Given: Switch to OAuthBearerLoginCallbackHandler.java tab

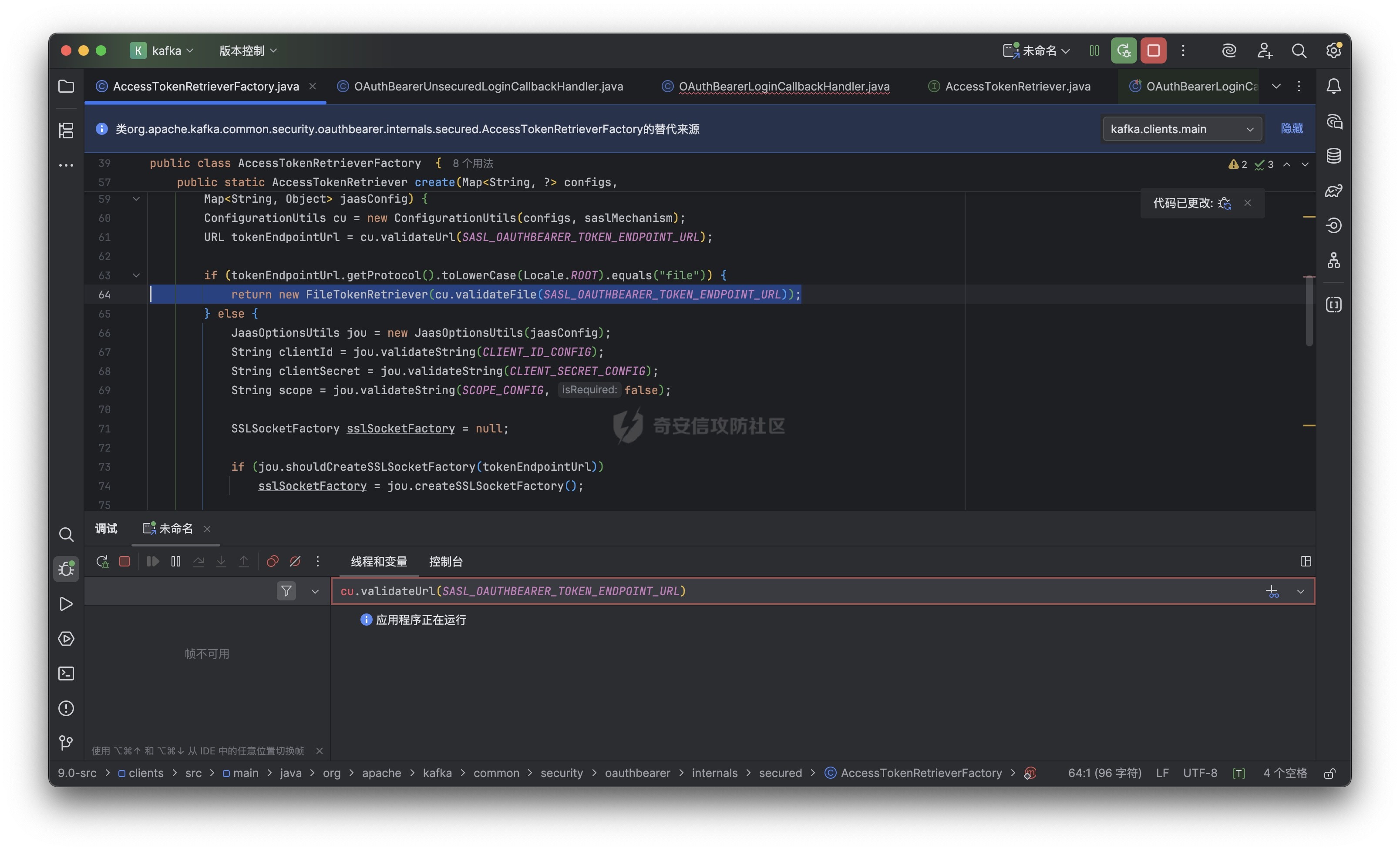Looking at the screenshot, I should pyautogui.click(x=776, y=86).
